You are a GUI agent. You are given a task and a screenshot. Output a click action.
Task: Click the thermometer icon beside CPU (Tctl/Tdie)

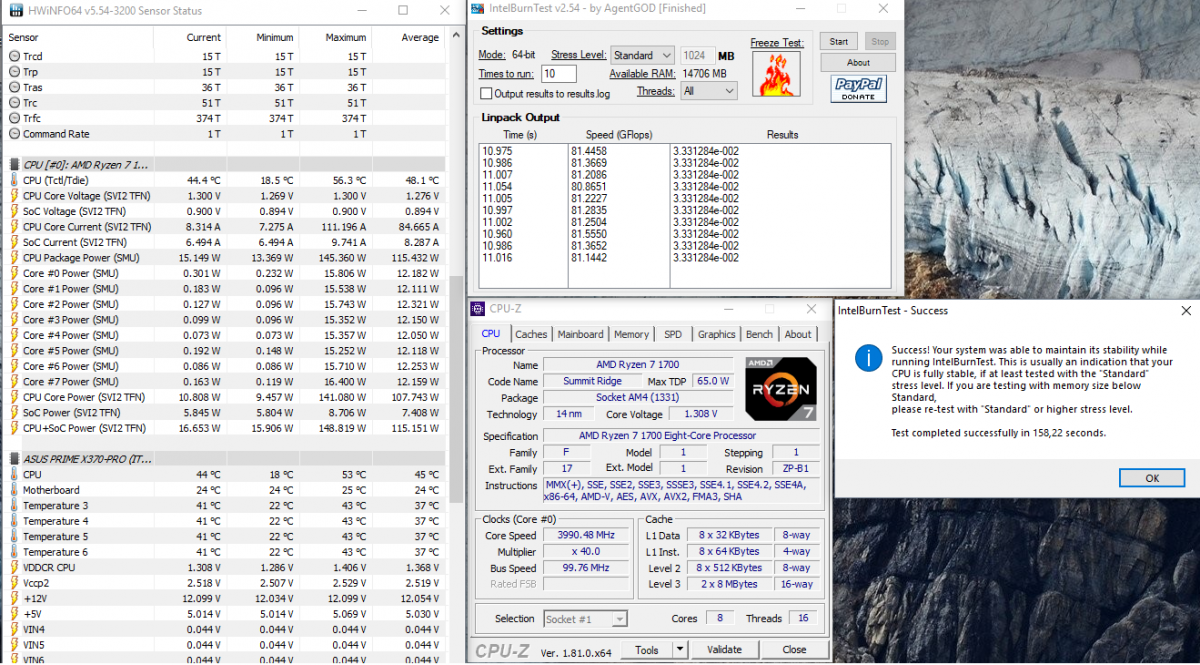coord(14,180)
